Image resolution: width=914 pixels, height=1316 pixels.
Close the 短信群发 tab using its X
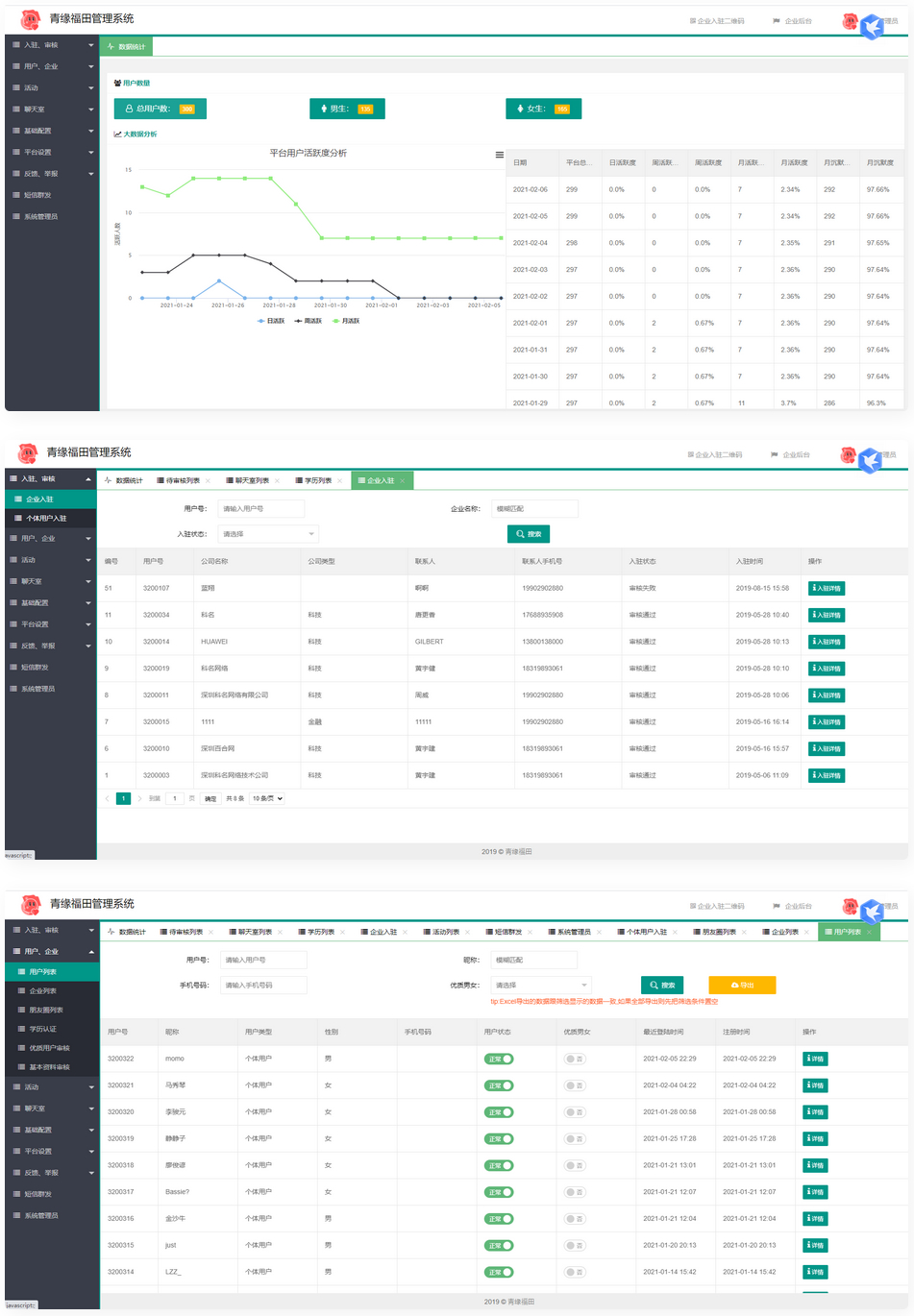pyautogui.click(x=531, y=932)
